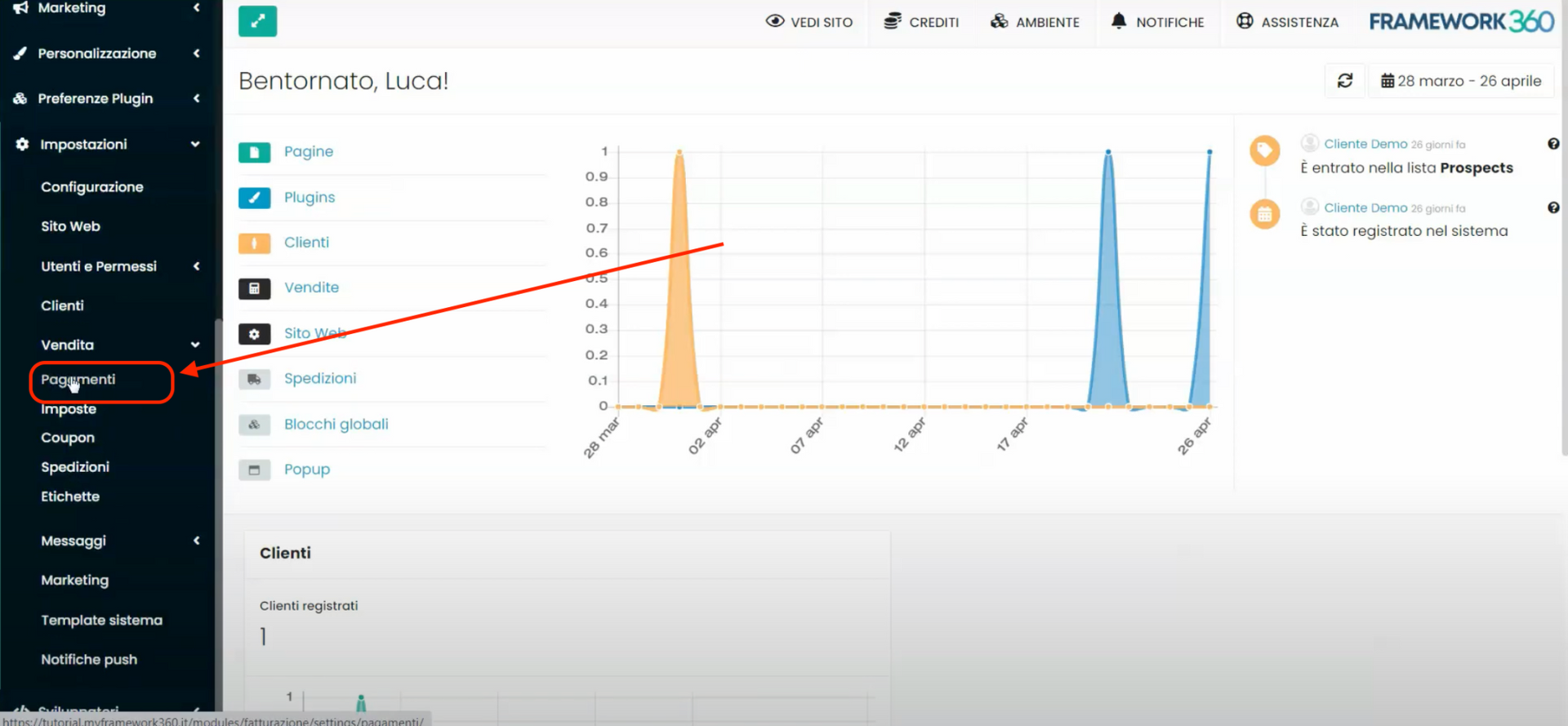Screen dimensions: 1568x726
Task: Click the blue Plugins brush icon
Action: (x=255, y=198)
